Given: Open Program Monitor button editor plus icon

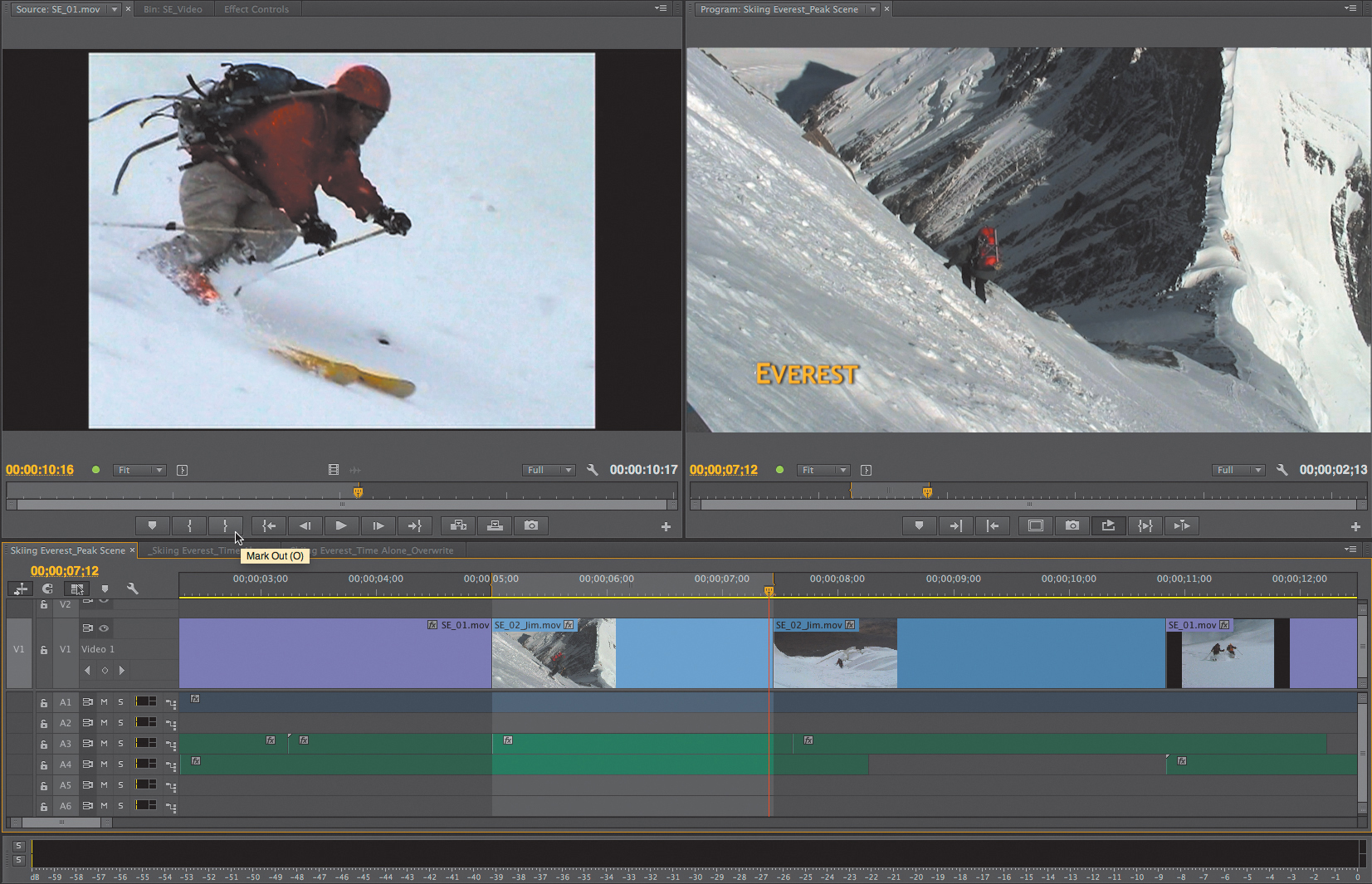Looking at the screenshot, I should pyautogui.click(x=1355, y=526).
